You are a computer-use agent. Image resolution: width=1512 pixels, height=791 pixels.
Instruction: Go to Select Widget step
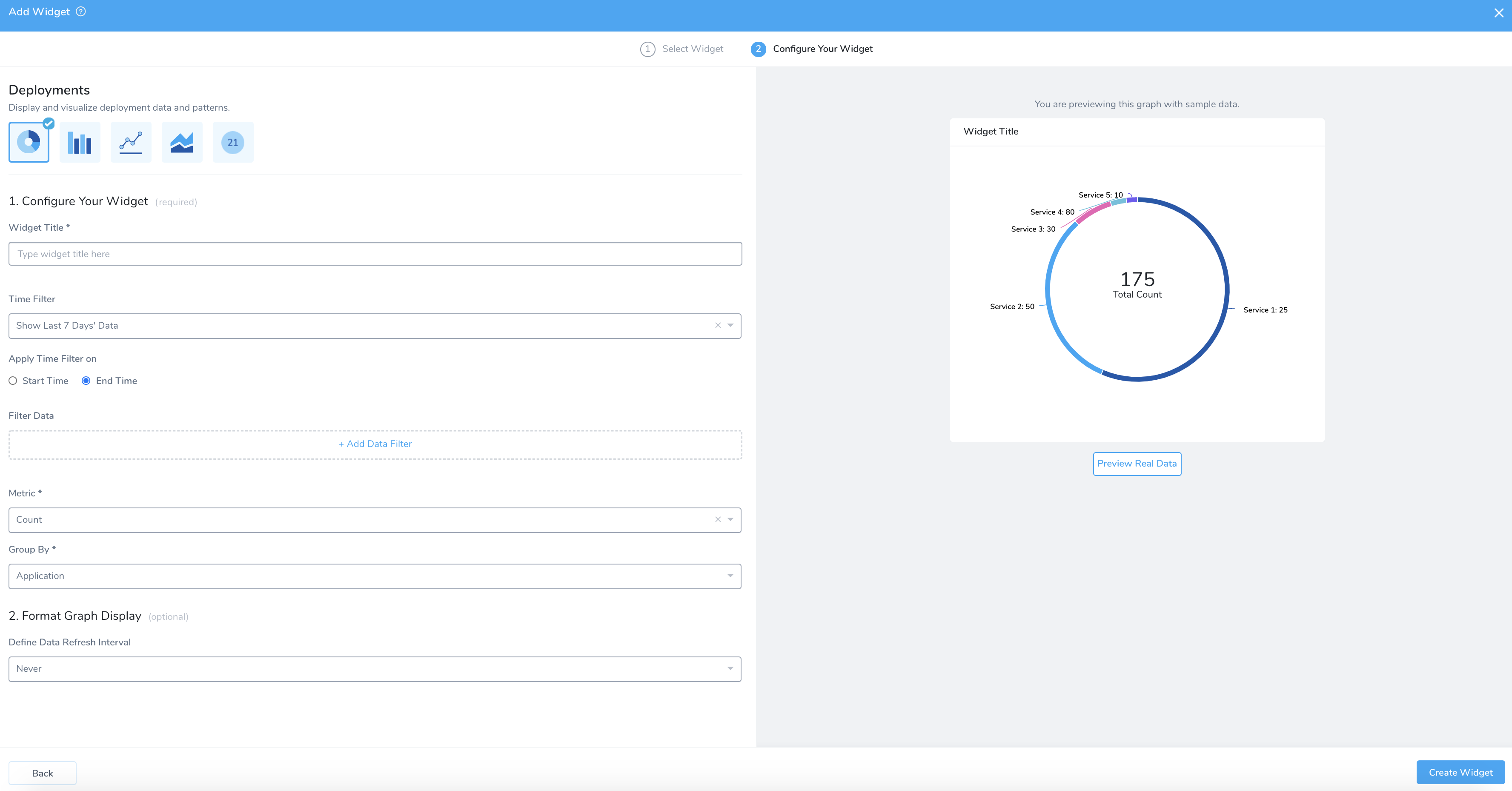(682, 49)
